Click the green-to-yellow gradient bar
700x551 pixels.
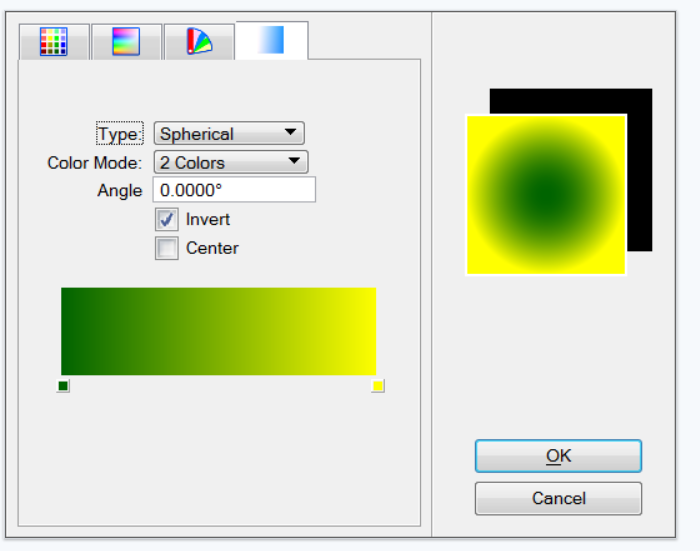point(218,331)
